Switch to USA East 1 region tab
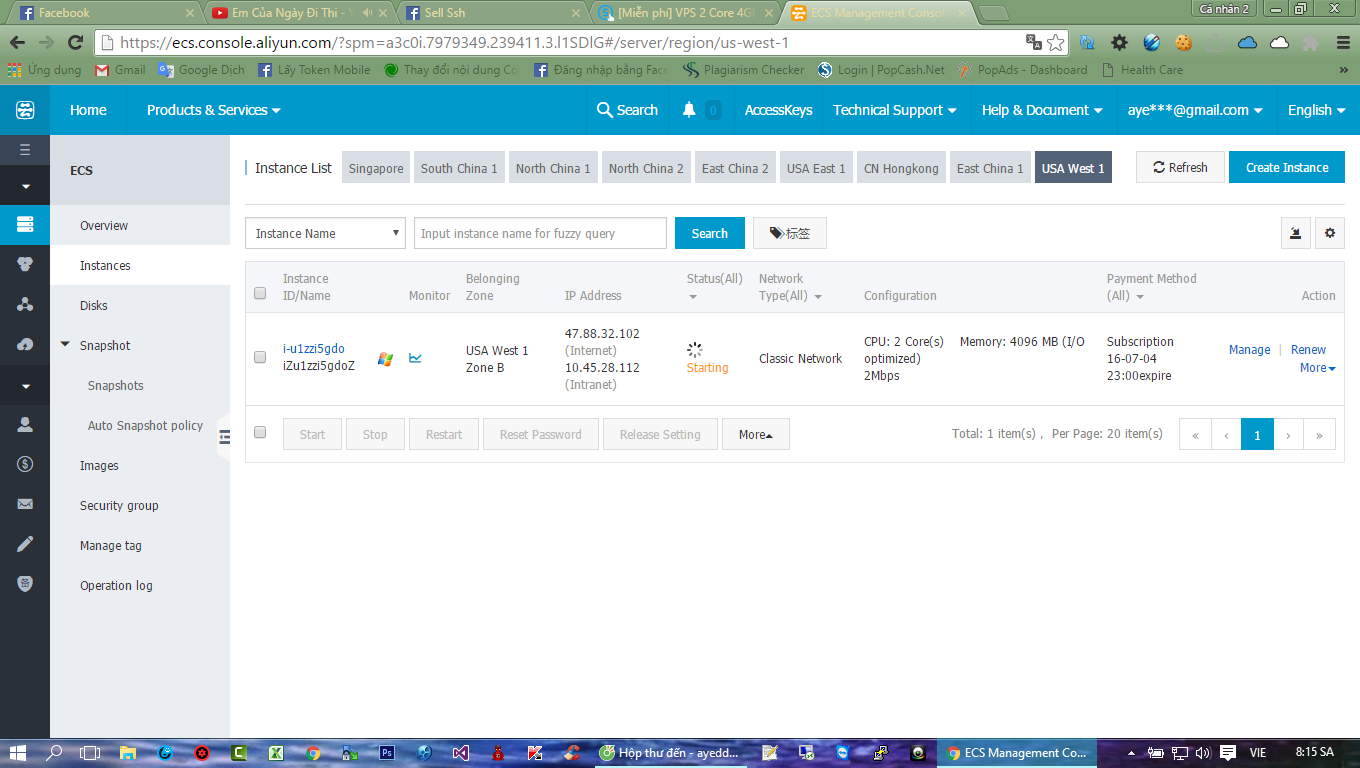The image size is (1360, 768). (x=816, y=168)
